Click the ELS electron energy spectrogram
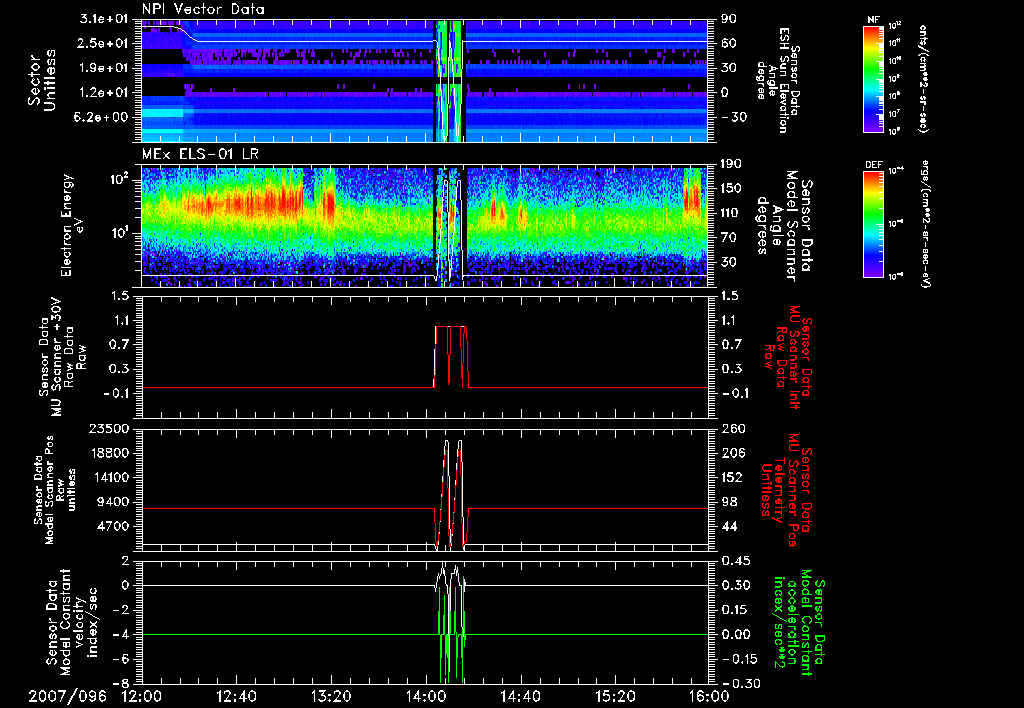Image resolution: width=1024 pixels, height=708 pixels. point(425,225)
